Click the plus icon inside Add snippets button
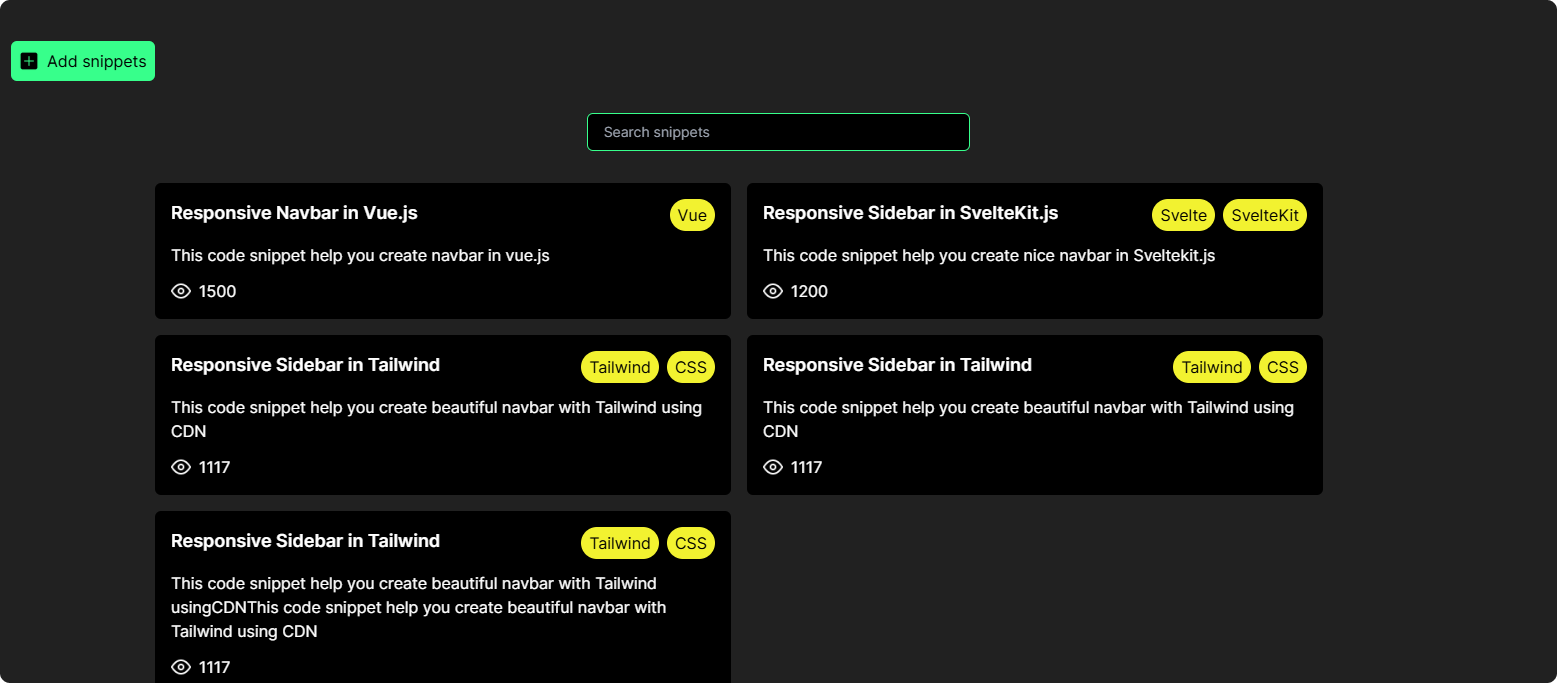The width and height of the screenshot is (1557, 683). [x=28, y=61]
